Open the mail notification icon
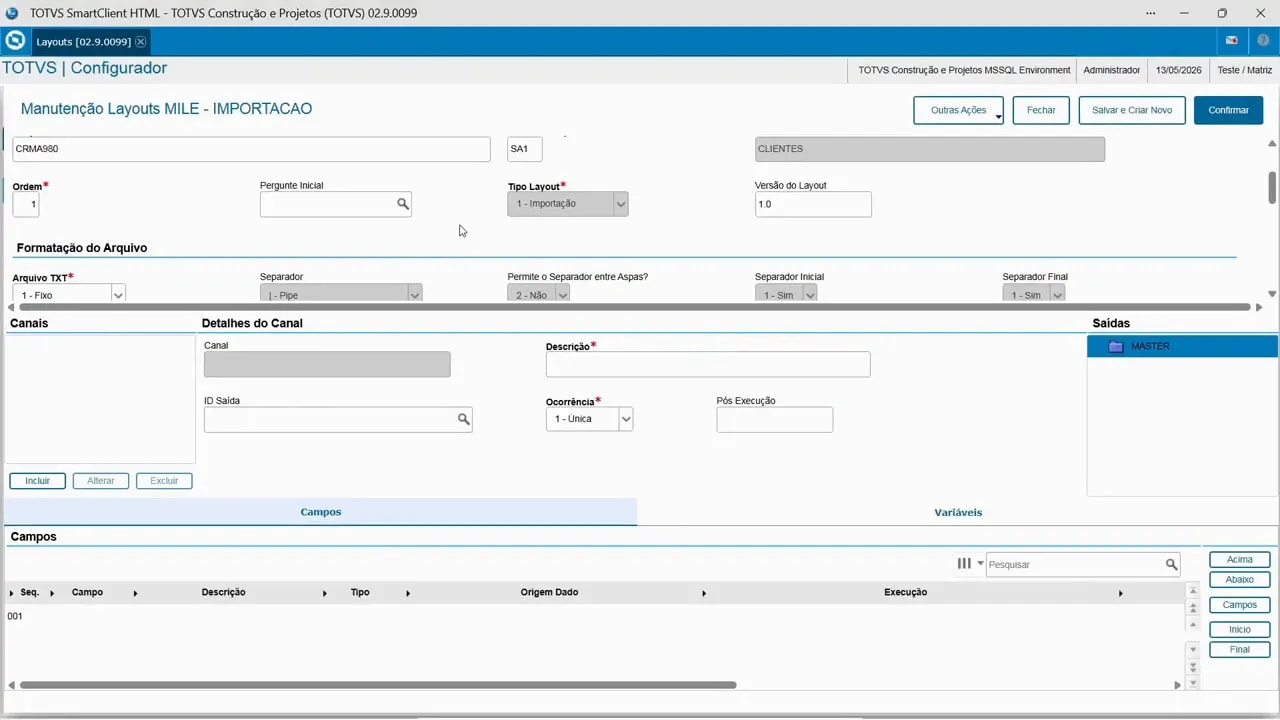 (1232, 41)
